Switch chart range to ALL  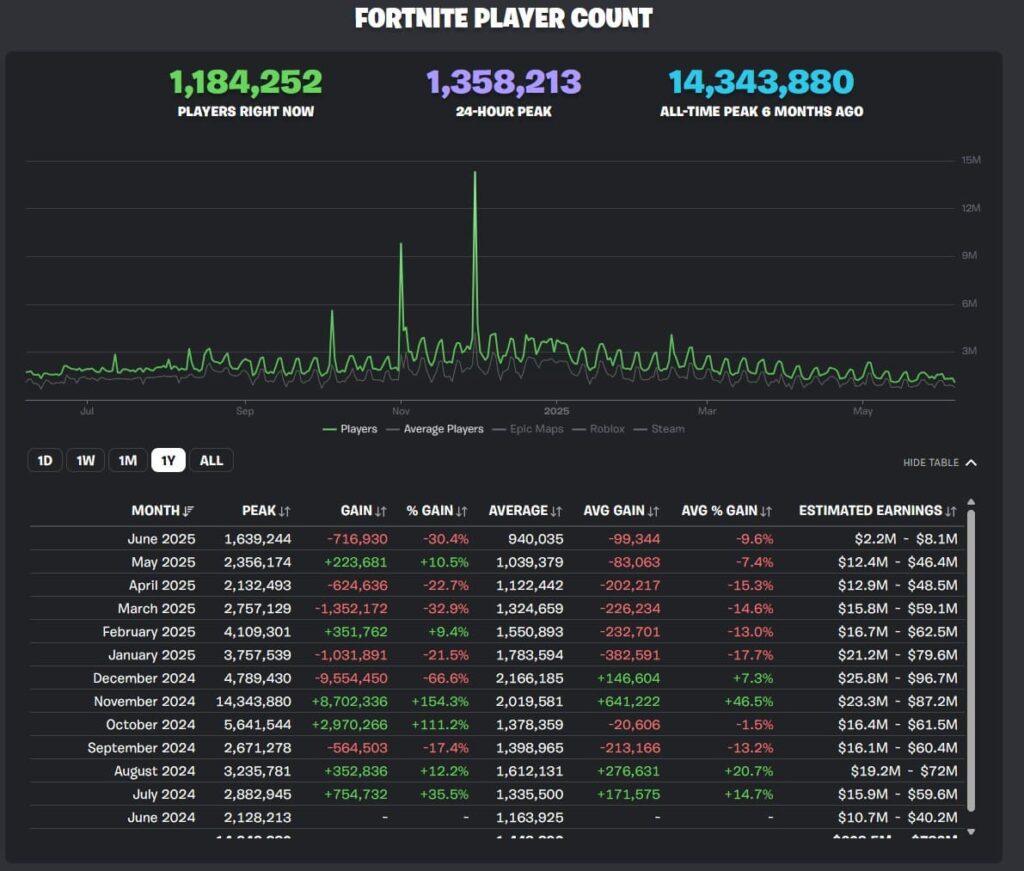[211, 460]
